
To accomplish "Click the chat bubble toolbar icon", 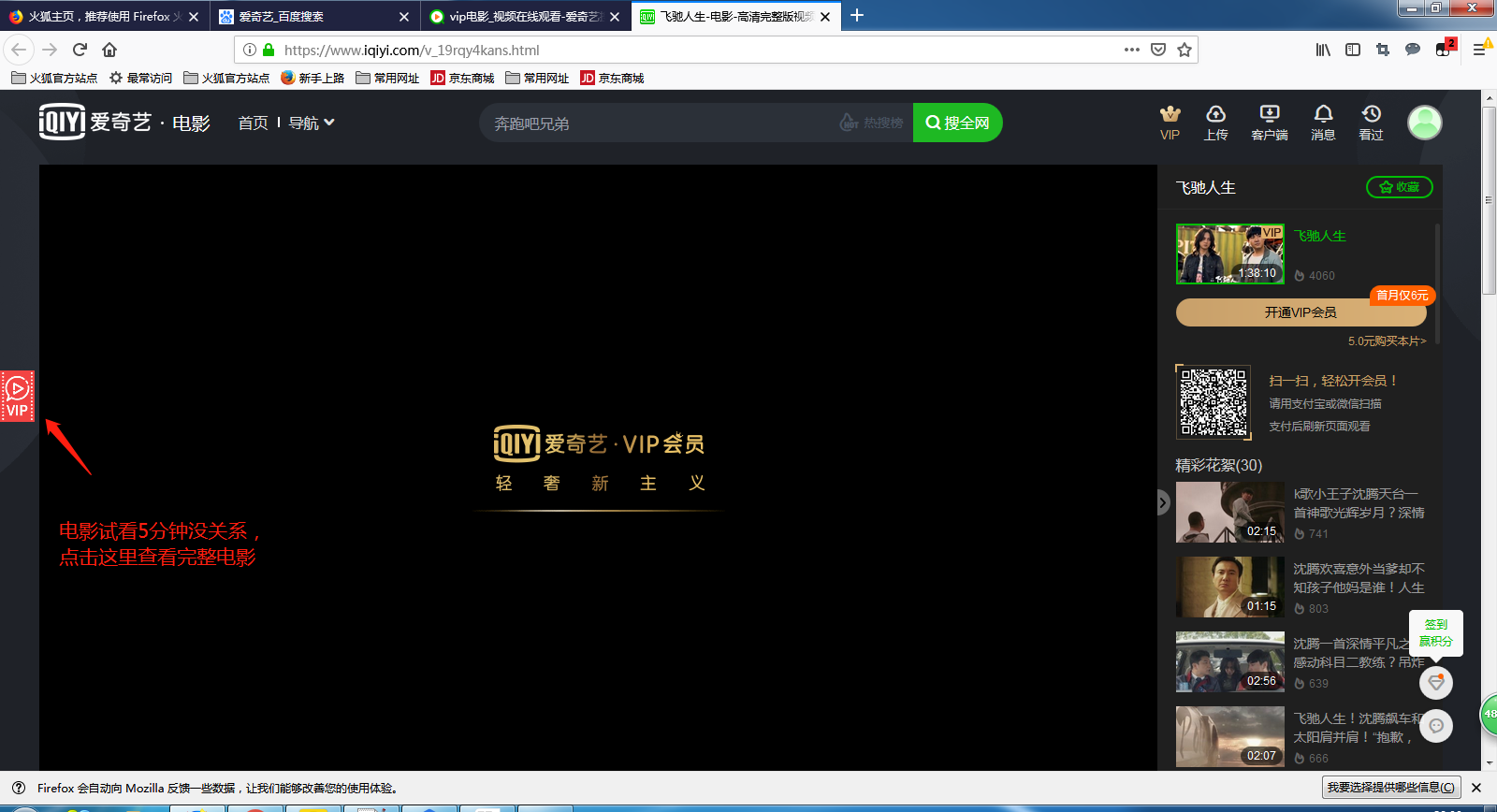I will (1413, 50).
